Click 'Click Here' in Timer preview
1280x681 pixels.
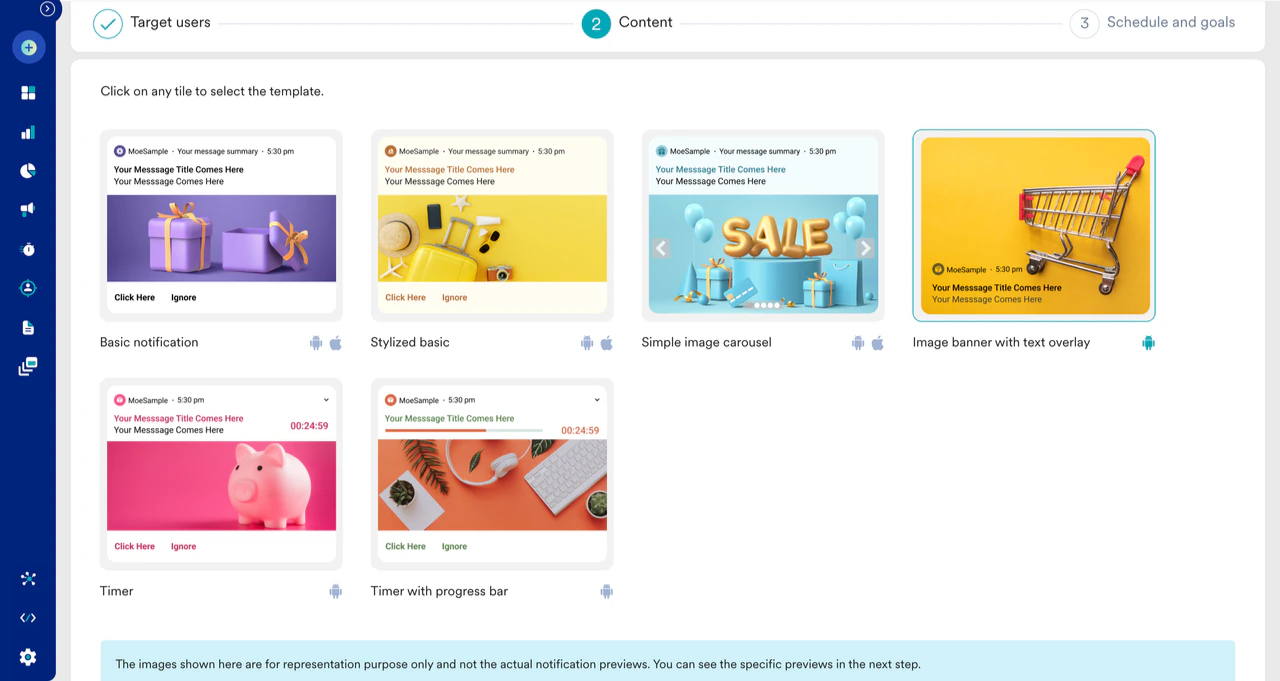134,546
